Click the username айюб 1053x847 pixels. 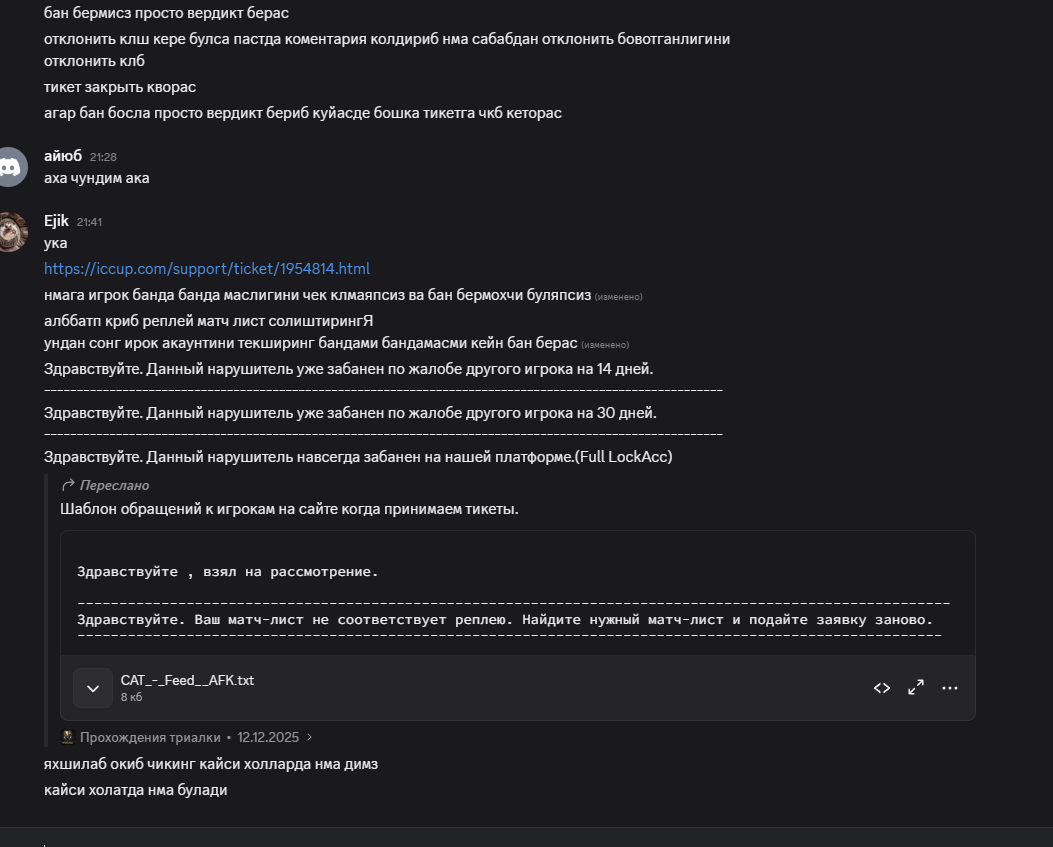63,156
